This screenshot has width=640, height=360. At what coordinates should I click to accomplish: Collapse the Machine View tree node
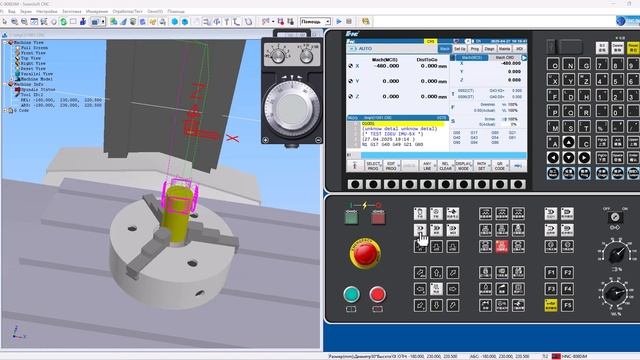tap(5, 42)
